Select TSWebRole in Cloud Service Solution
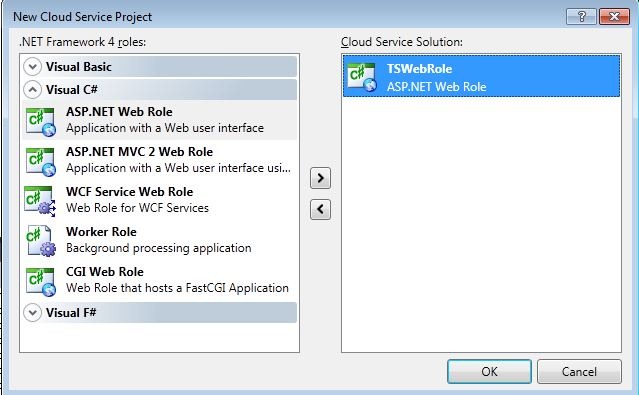The height and width of the screenshot is (395, 639). click(481, 76)
